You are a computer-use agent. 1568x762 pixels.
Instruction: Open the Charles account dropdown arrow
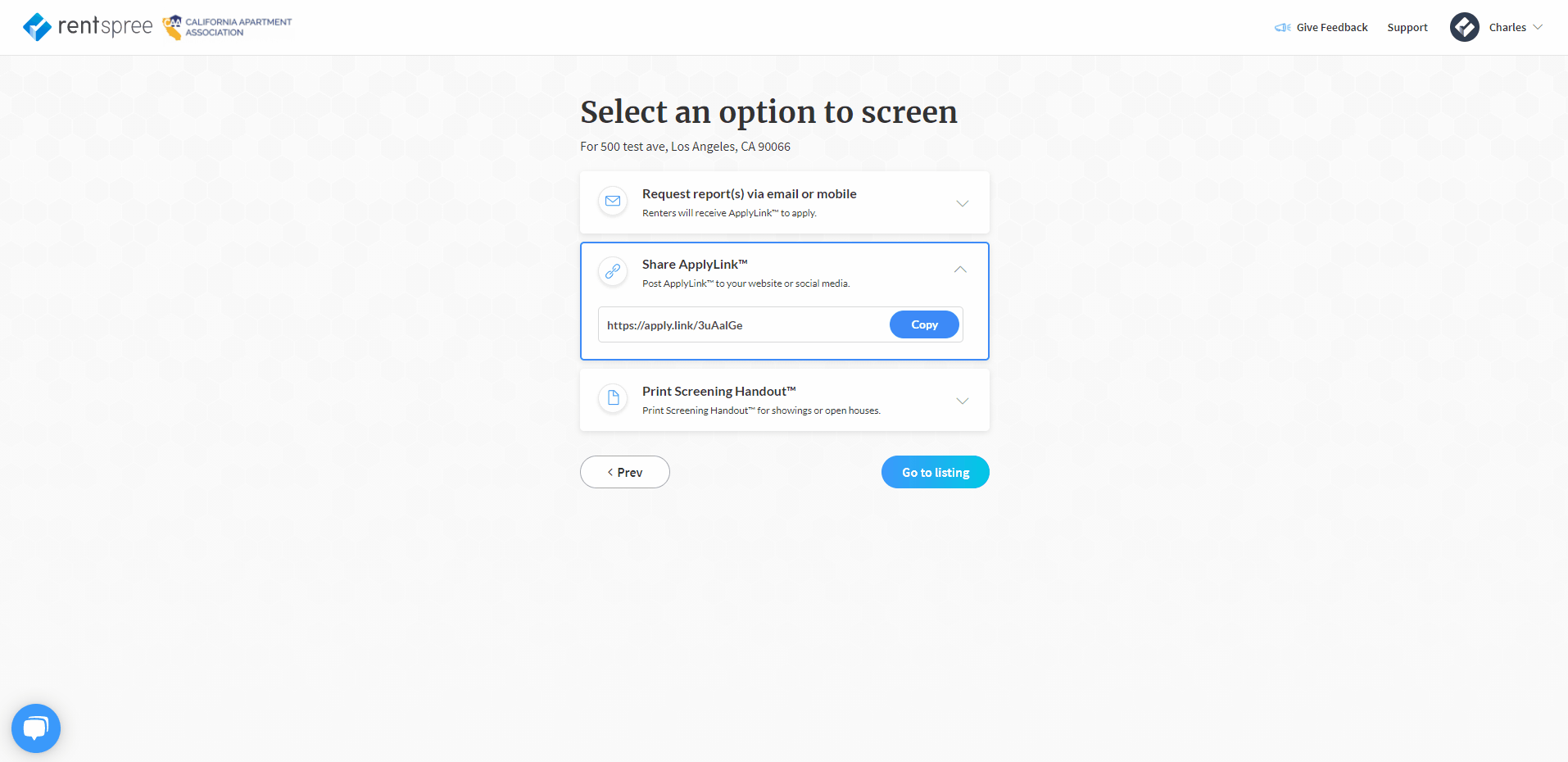pos(1538,27)
